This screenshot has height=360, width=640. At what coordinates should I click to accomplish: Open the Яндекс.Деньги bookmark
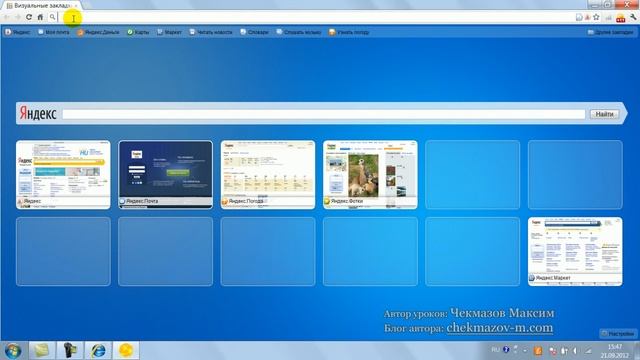coord(98,32)
